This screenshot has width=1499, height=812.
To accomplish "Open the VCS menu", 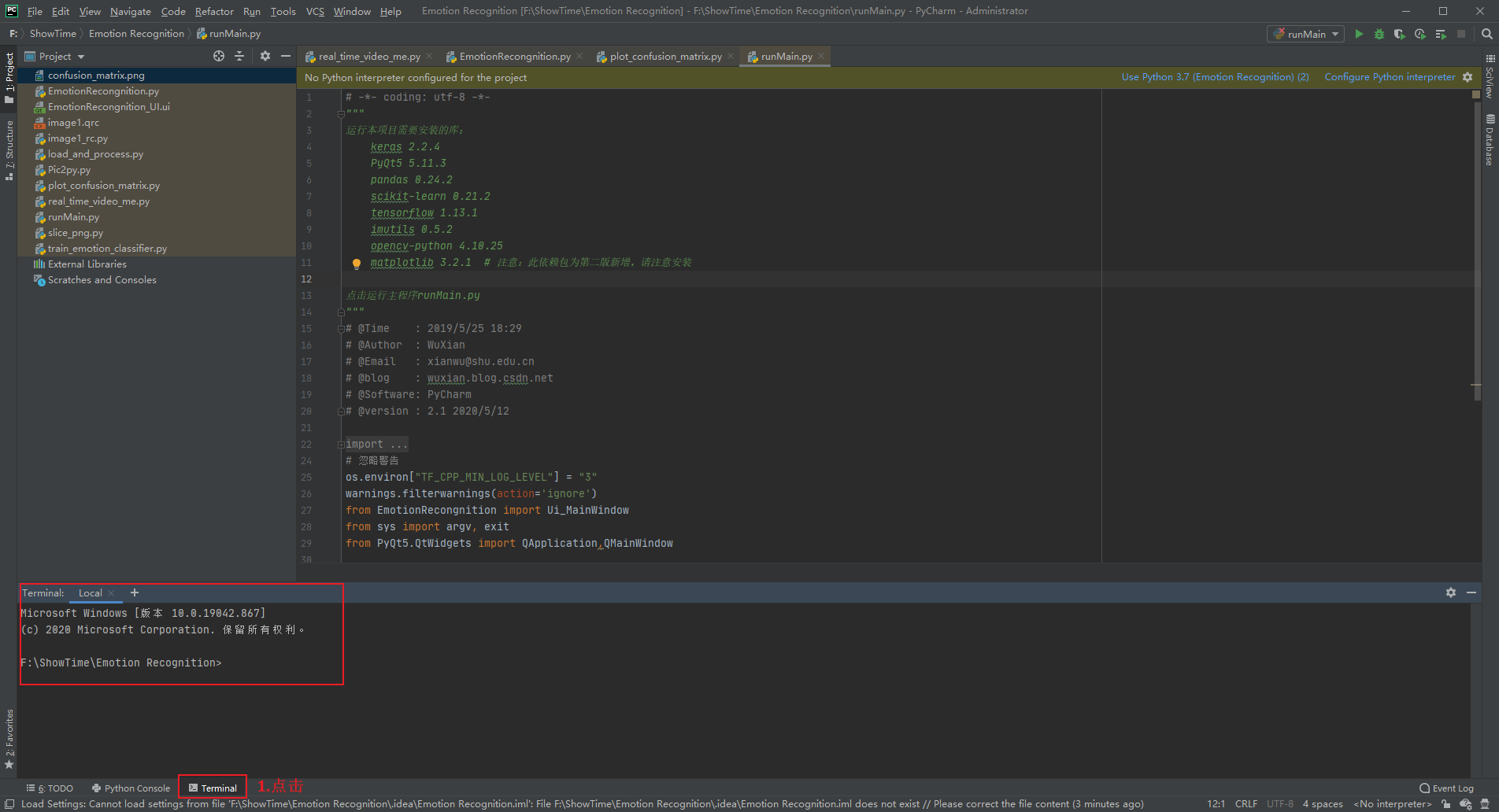I will coord(315,11).
